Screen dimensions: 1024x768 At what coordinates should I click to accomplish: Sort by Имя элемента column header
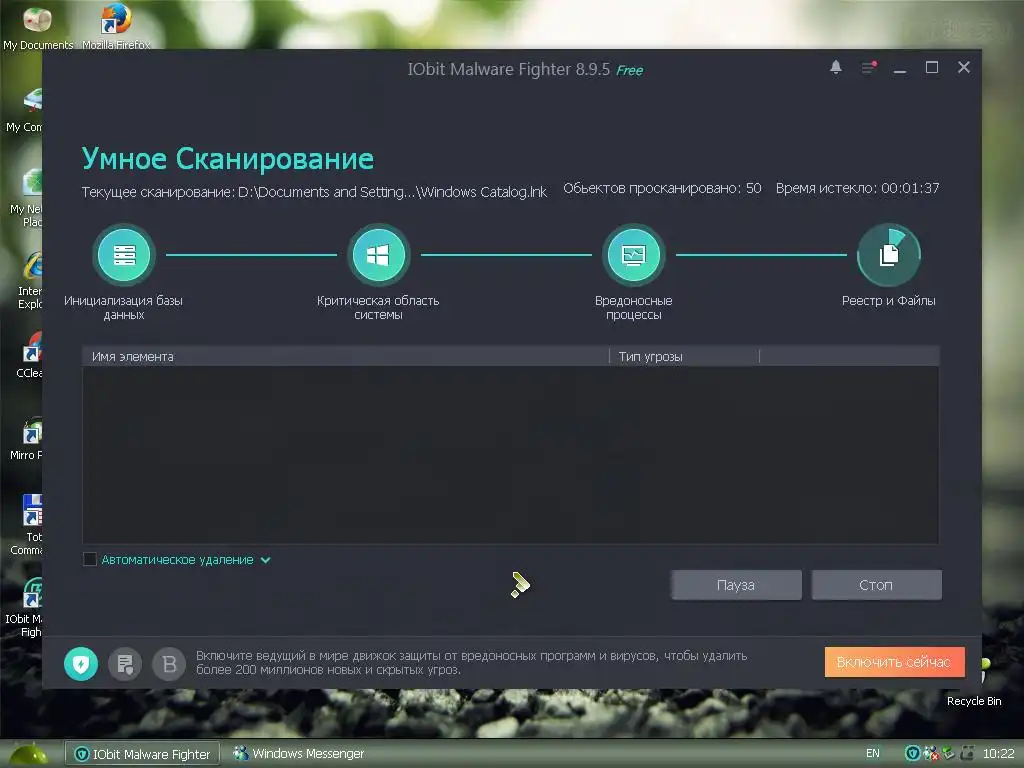point(345,357)
